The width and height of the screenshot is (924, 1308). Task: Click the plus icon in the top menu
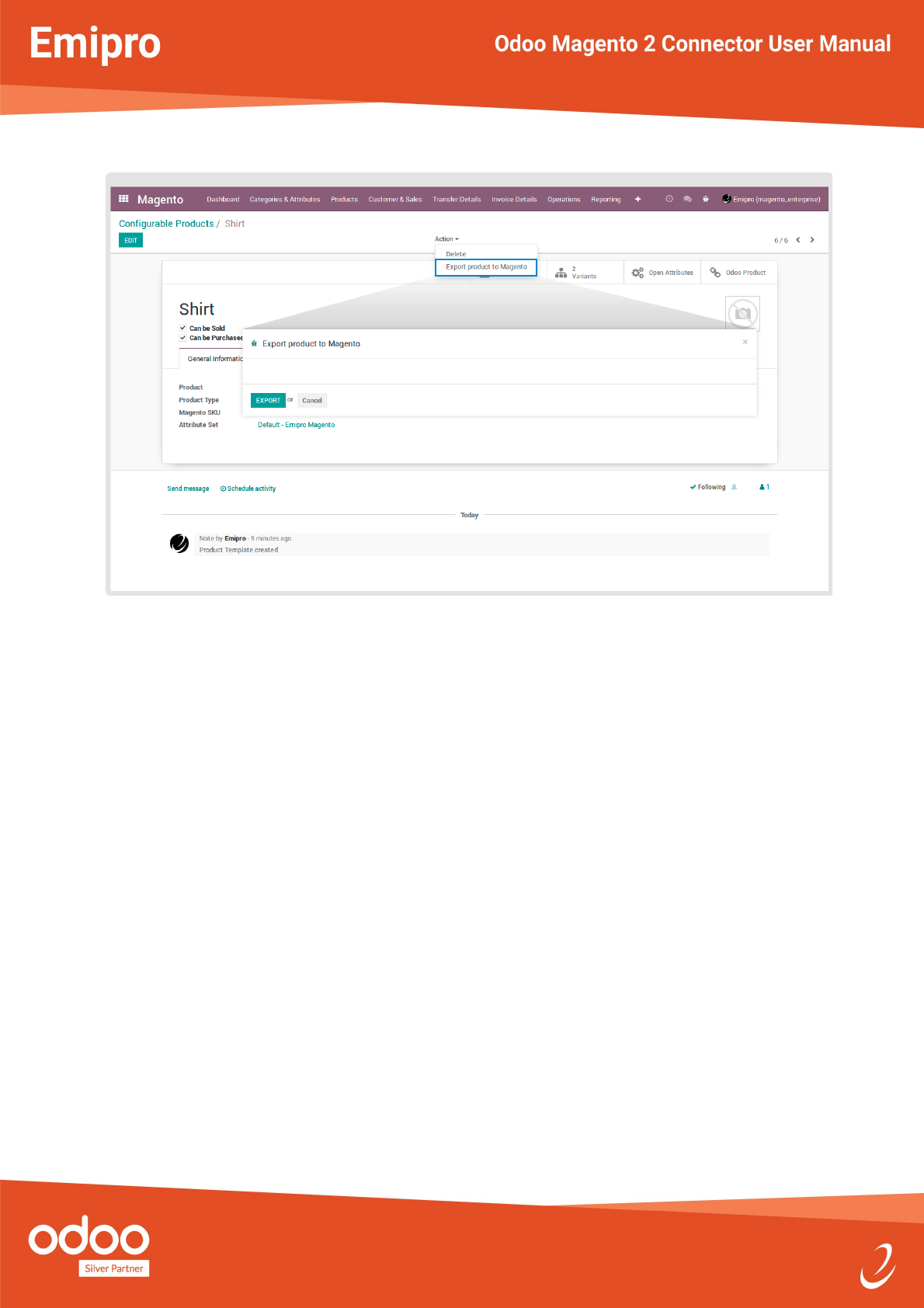coord(637,200)
